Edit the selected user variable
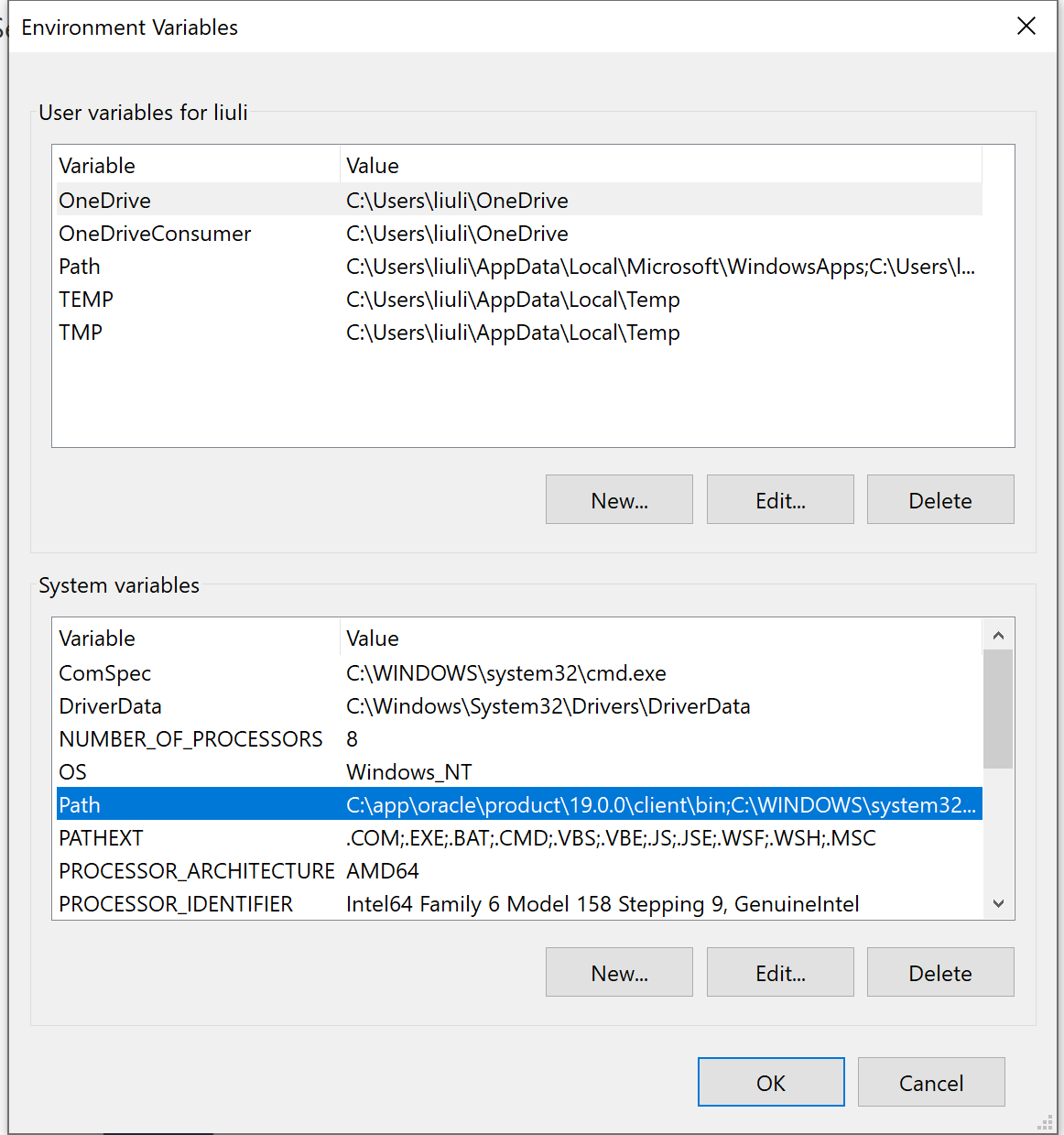The height and width of the screenshot is (1135, 1064). pyautogui.click(x=780, y=500)
